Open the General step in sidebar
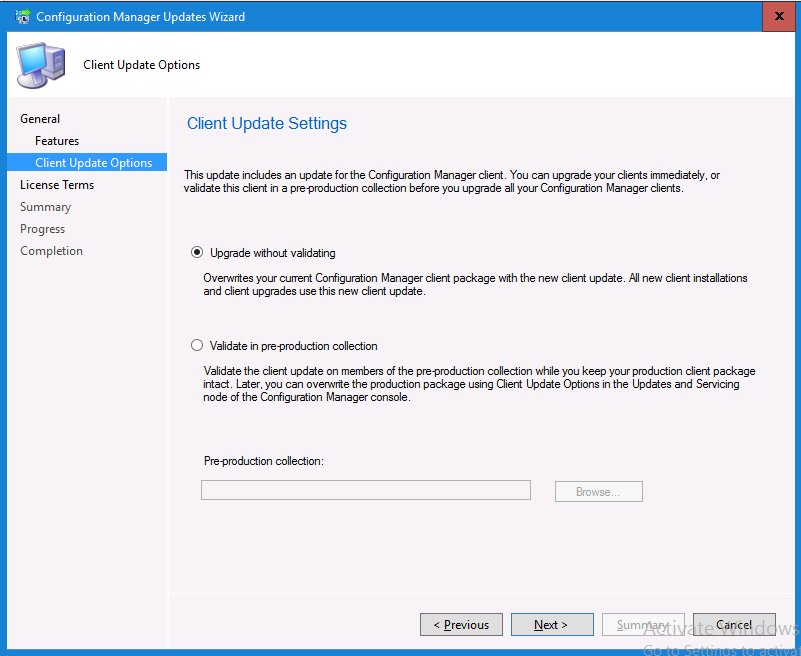 [x=40, y=119]
